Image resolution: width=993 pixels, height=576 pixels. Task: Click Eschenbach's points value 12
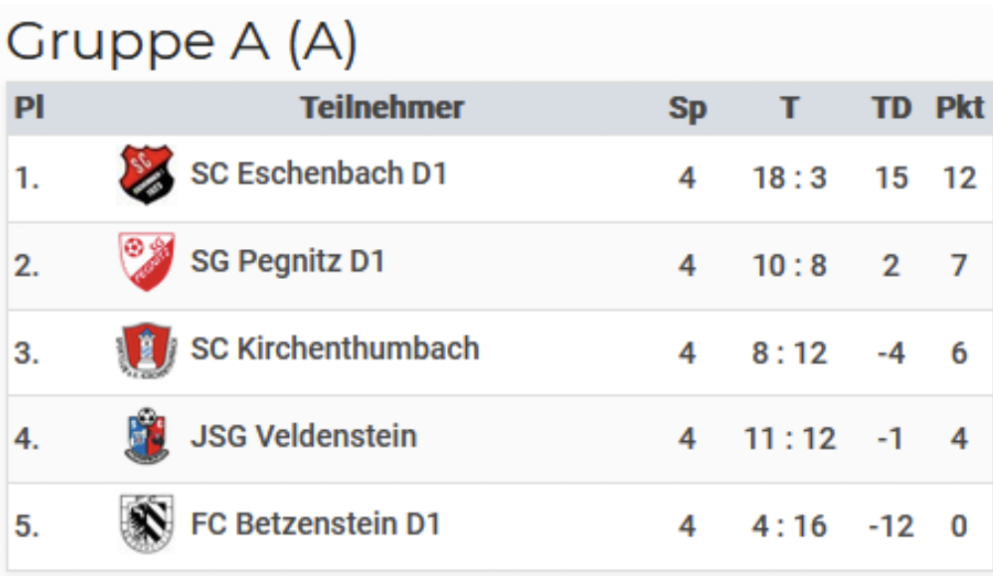click(x=960, y=178)
